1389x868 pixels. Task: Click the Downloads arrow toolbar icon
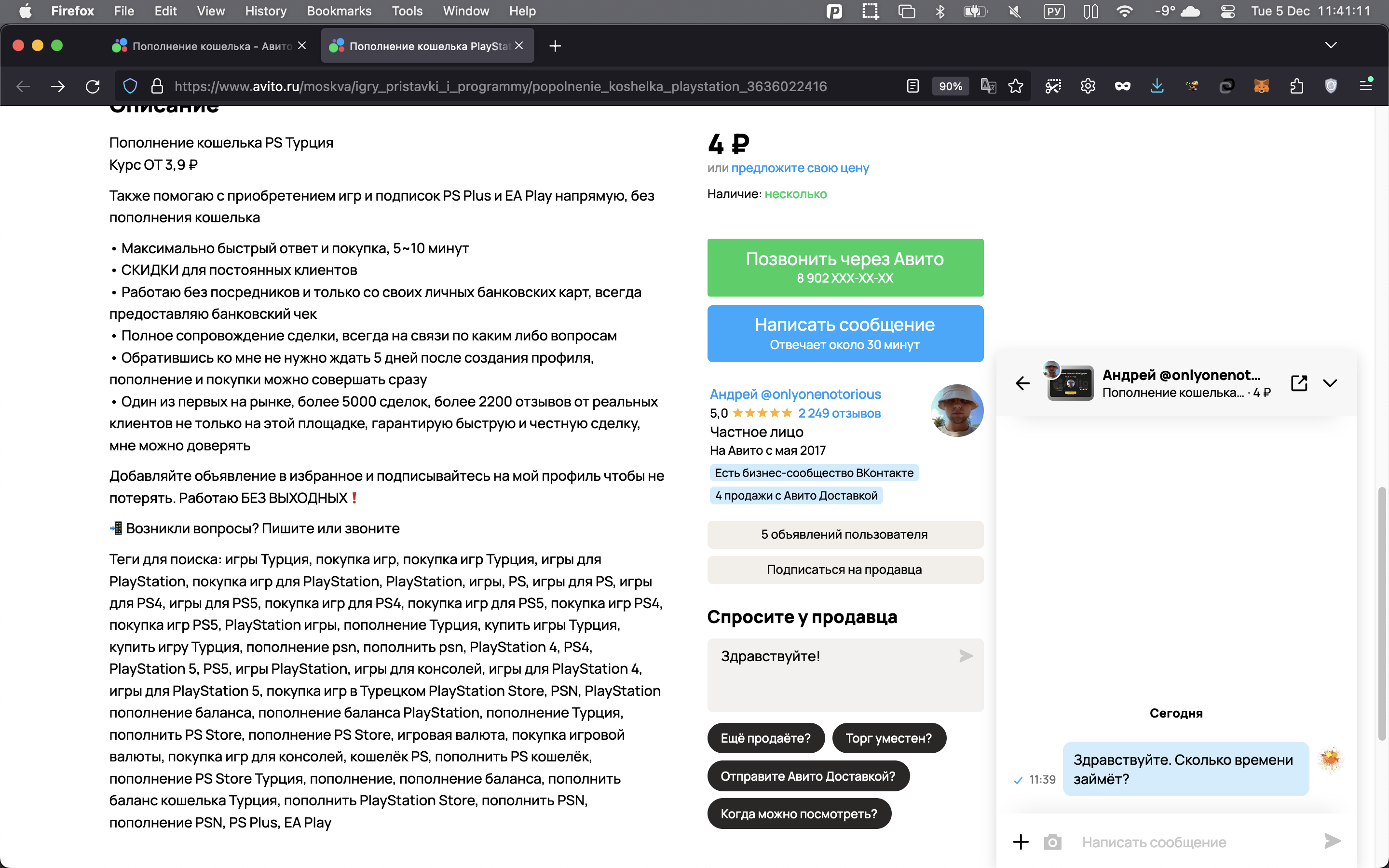click(x=1157, y=86)
